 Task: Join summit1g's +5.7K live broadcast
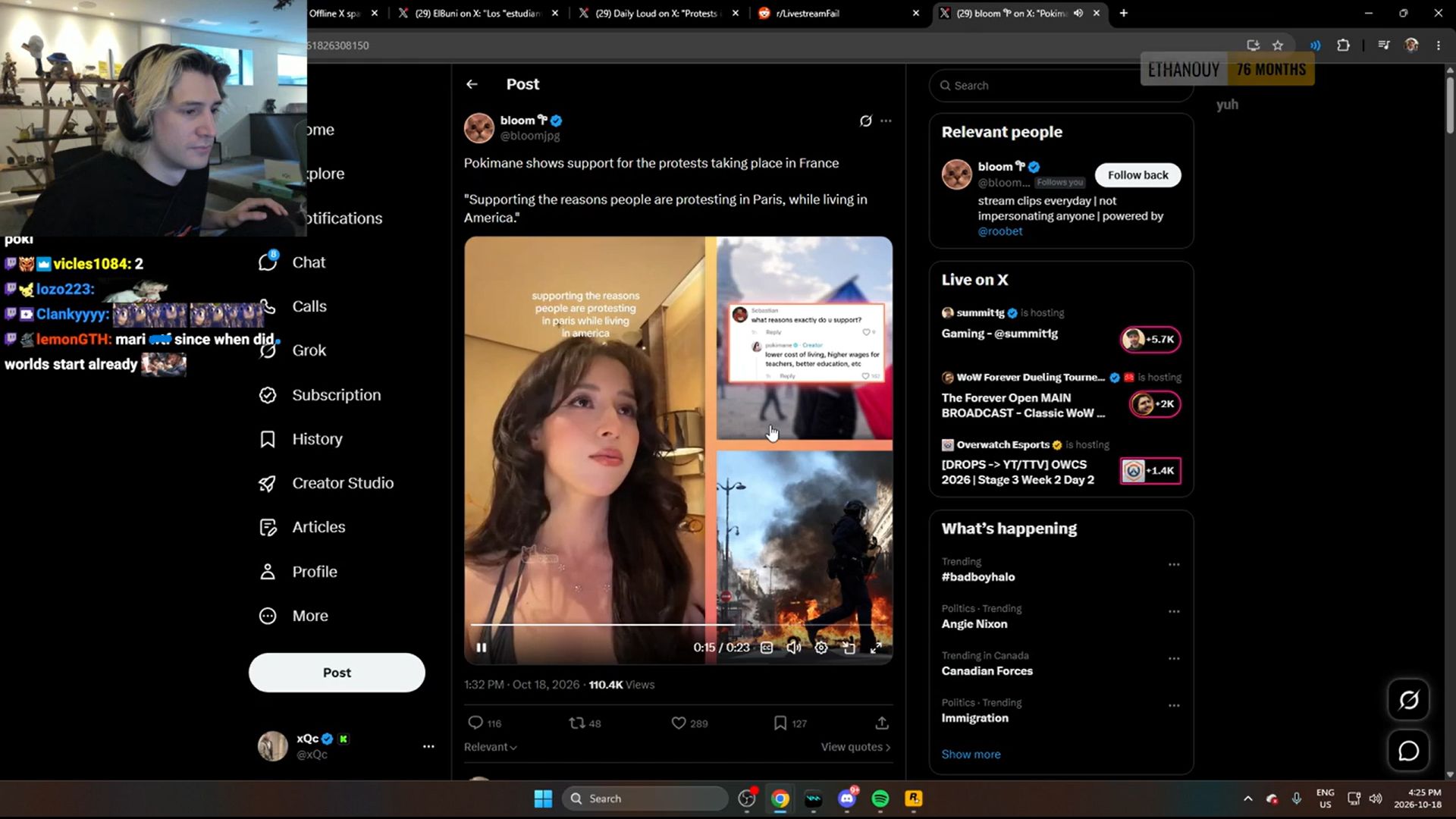[x=1150, y=339]
